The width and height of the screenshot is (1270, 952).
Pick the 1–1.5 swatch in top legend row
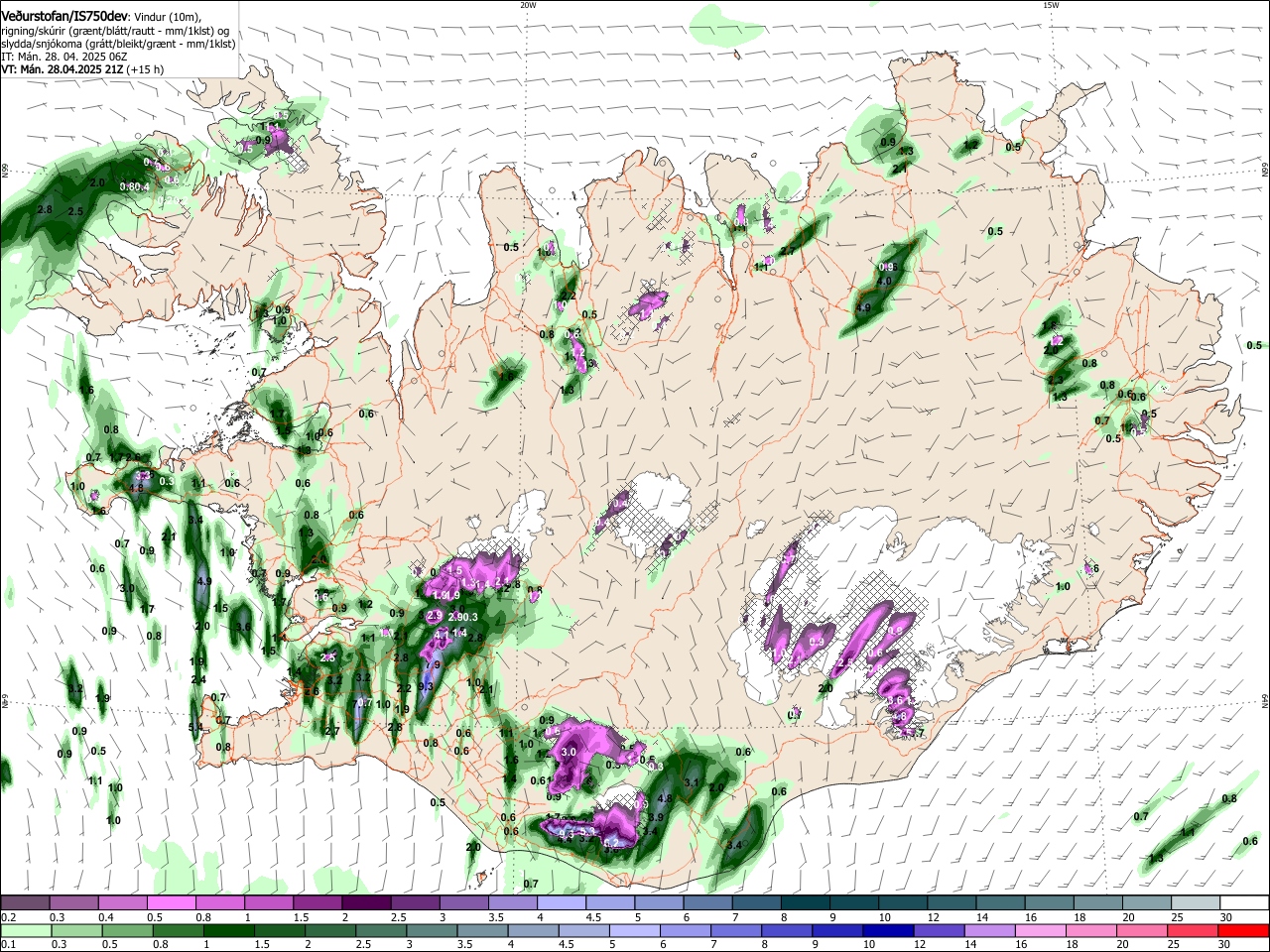pos(268,902)
